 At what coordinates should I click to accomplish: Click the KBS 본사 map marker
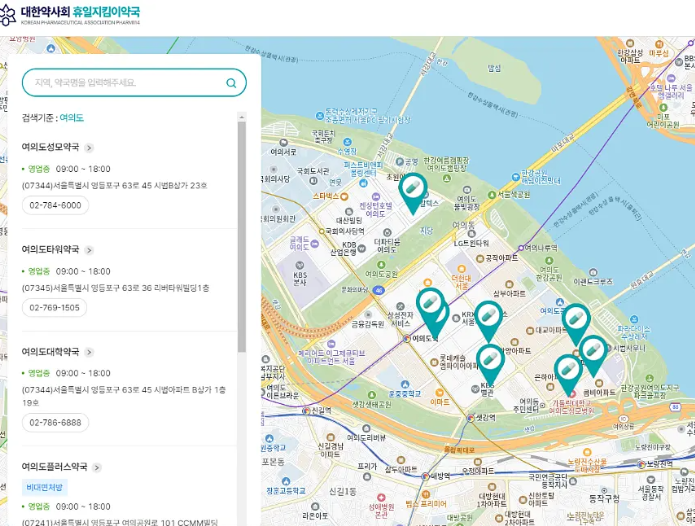[300, 267]
